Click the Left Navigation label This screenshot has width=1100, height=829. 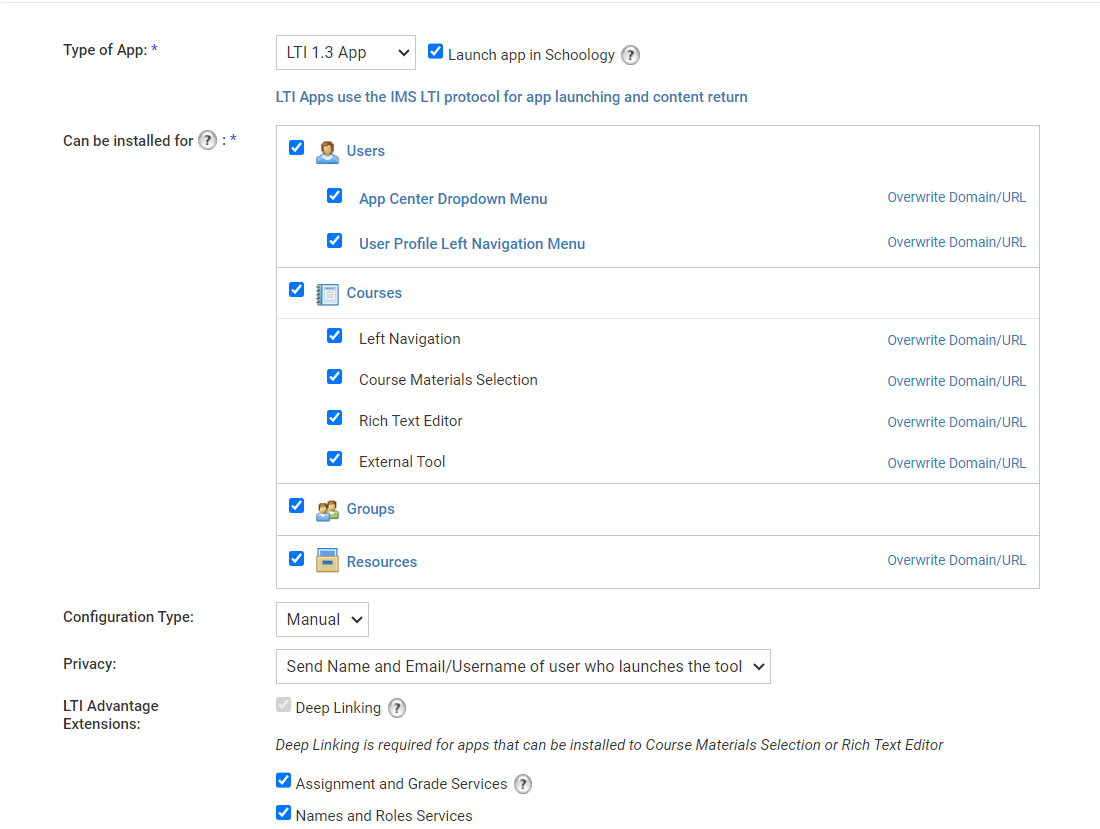click(x=410, y=339)
